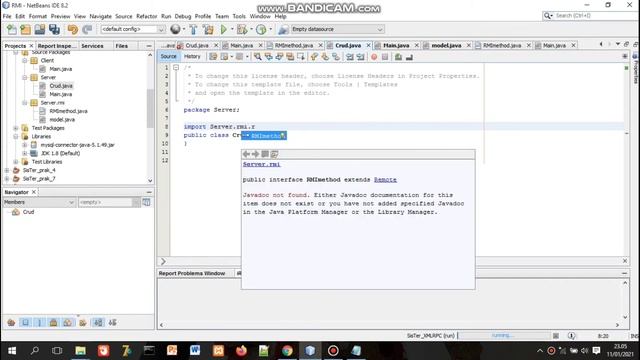Open Javadoc in external browser icon
The height and width of the screenshot is (360, 640).
tap(265, 154)
